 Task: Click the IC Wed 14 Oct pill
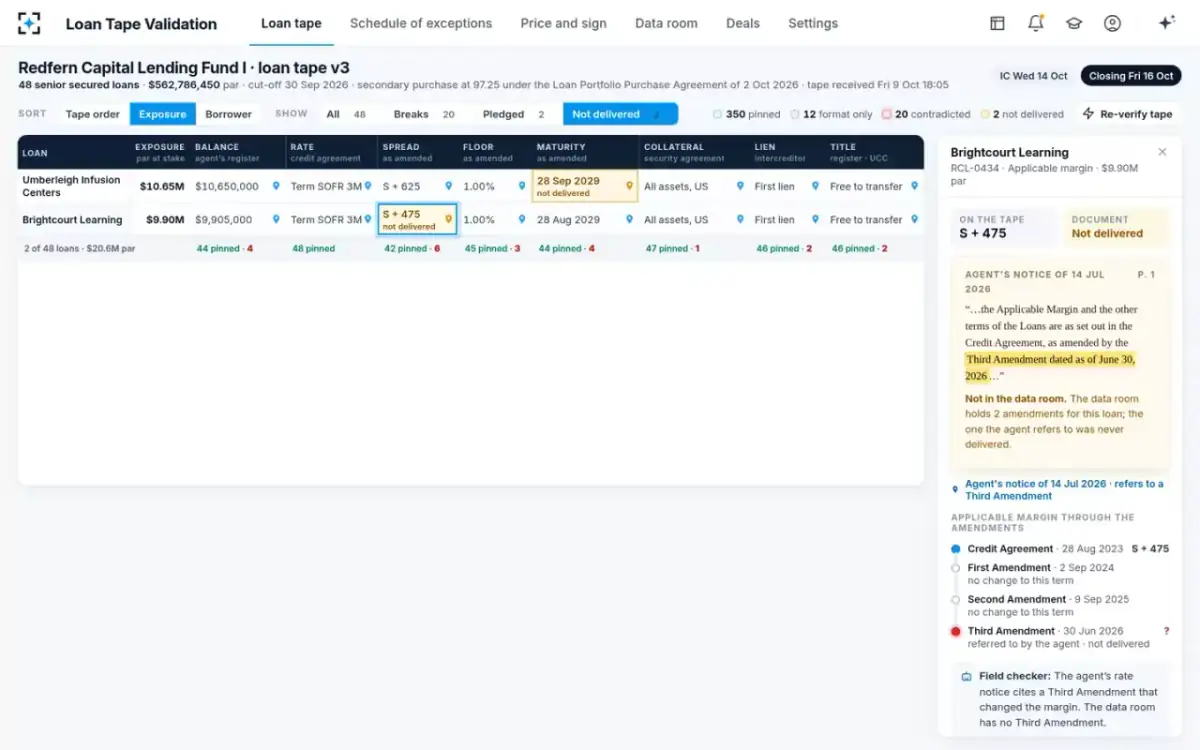tap(1033, 76)
